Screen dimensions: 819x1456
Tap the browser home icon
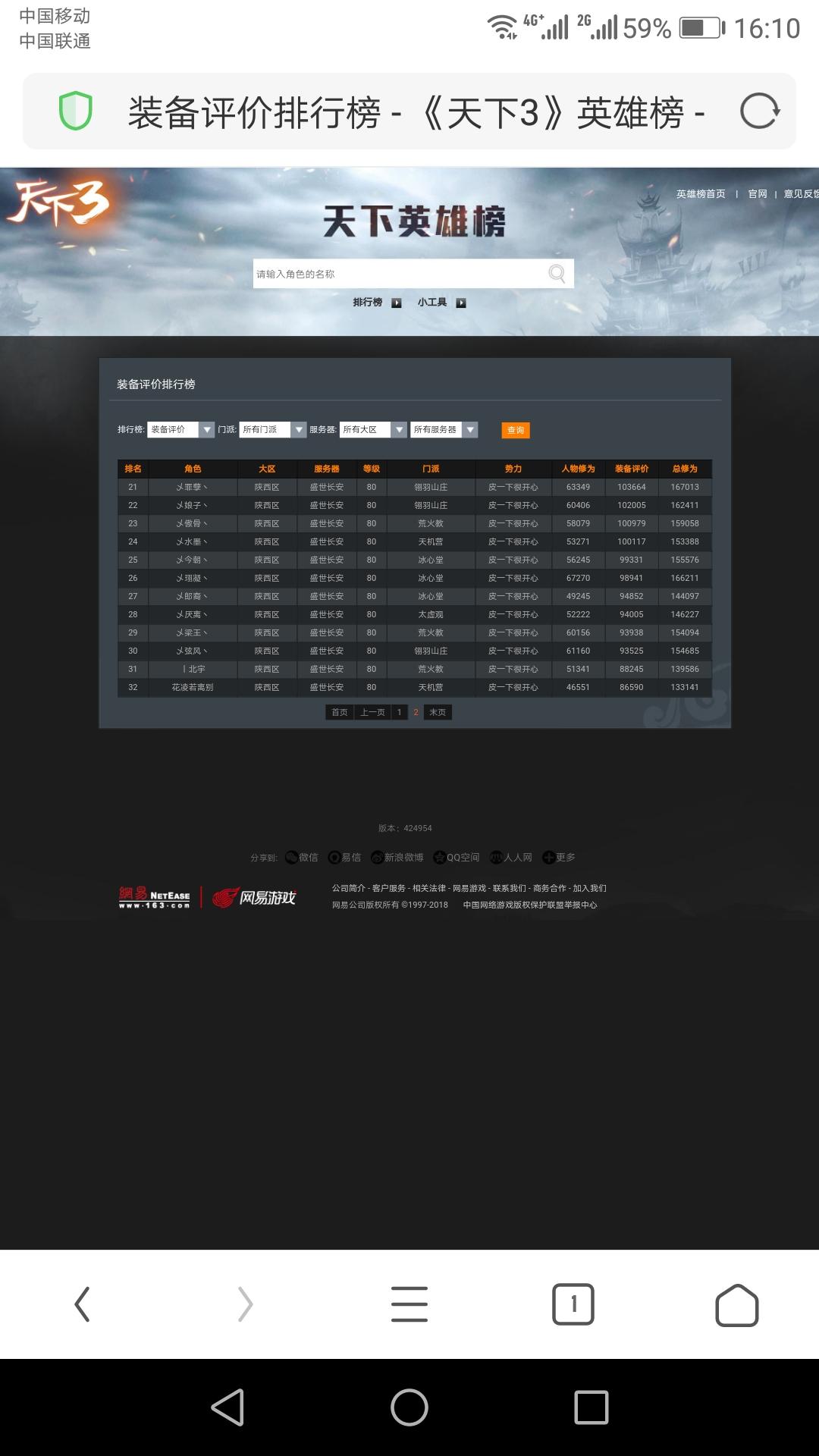pos(737,1304)
